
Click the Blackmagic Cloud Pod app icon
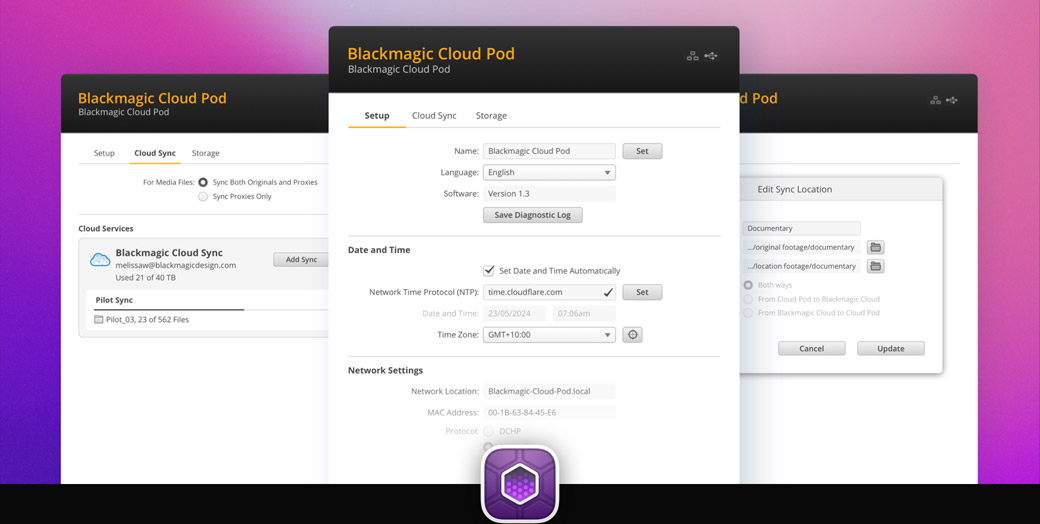coord(519,484)
